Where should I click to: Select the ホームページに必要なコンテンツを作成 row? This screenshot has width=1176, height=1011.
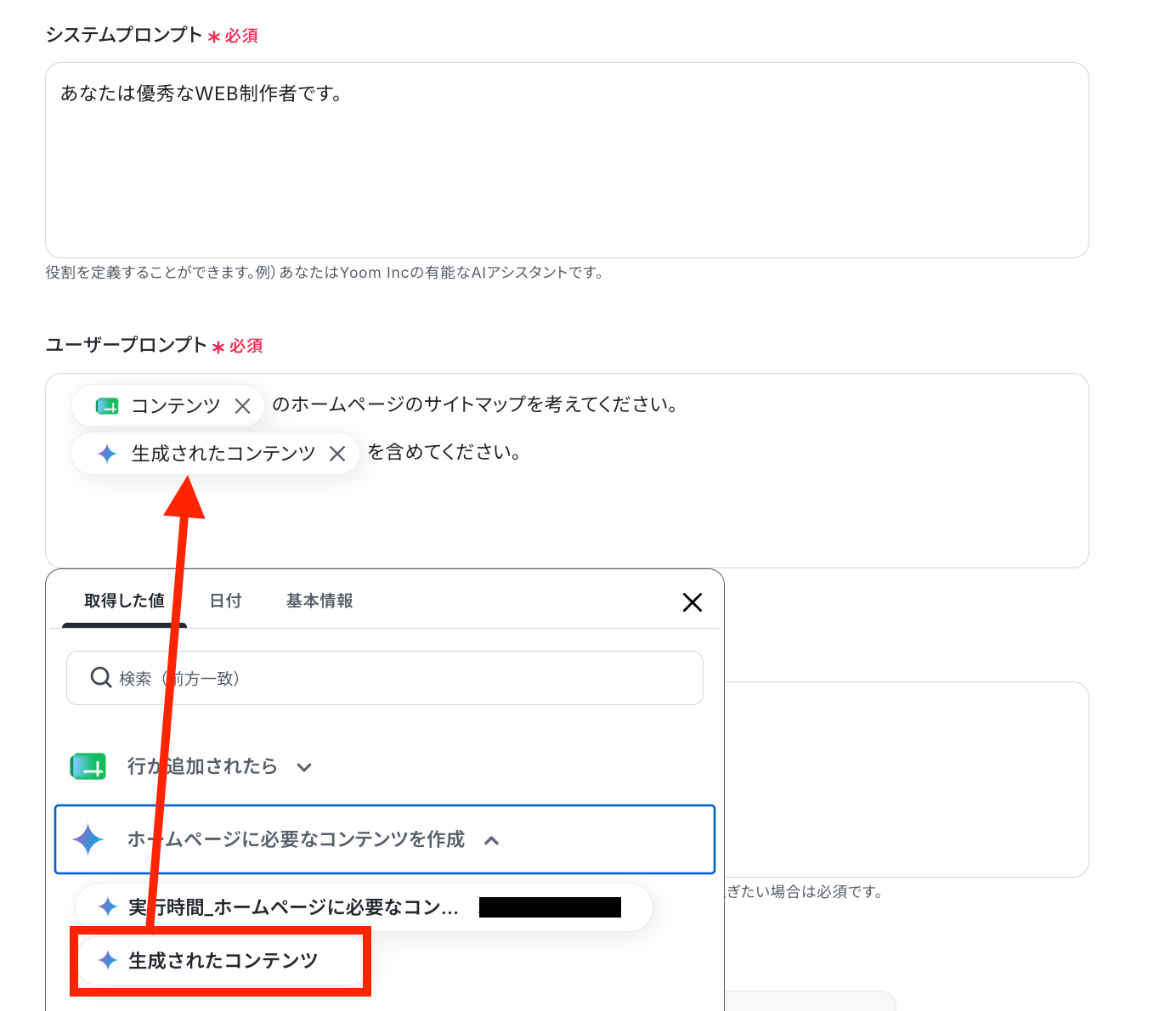pos(385,839)
